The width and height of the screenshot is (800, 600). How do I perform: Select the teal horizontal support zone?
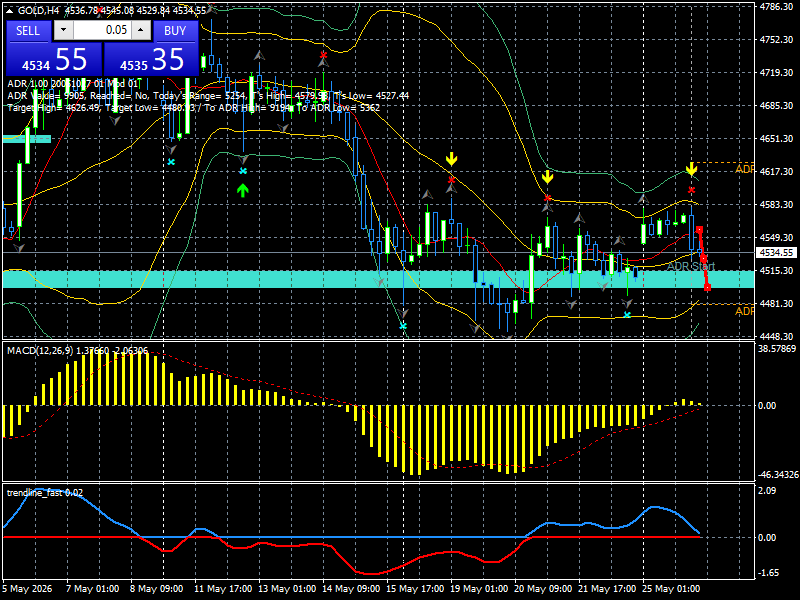coord(378,279)
